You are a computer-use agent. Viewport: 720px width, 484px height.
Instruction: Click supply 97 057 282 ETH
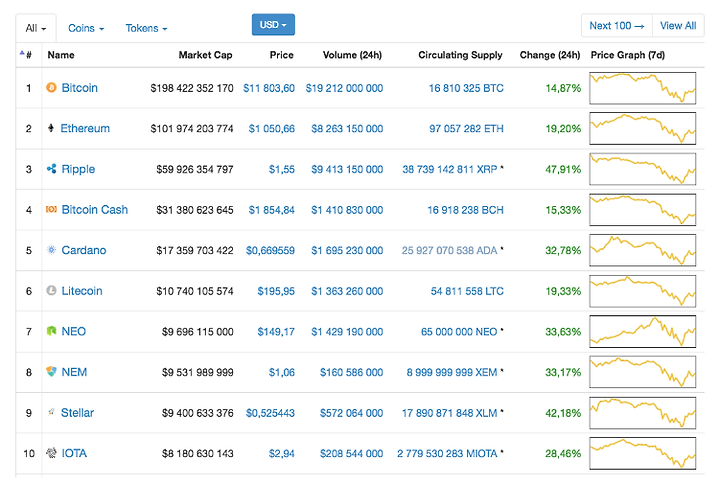pyautogui.click(x=466, y=129)
